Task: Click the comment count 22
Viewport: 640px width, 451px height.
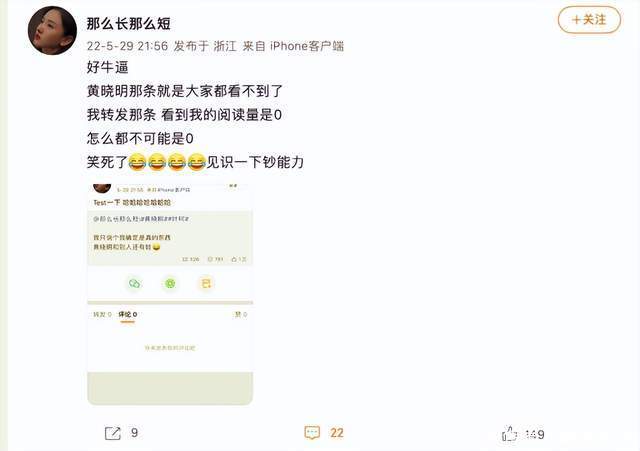Action: 337,433
